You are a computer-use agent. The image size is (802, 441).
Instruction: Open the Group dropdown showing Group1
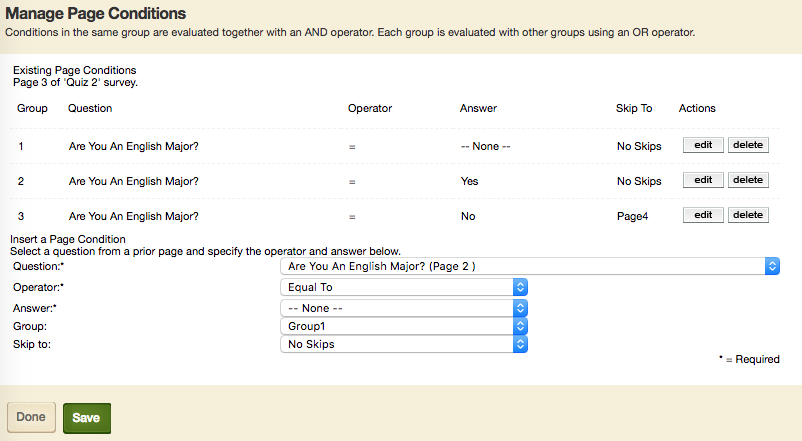[x=404, y=326]
